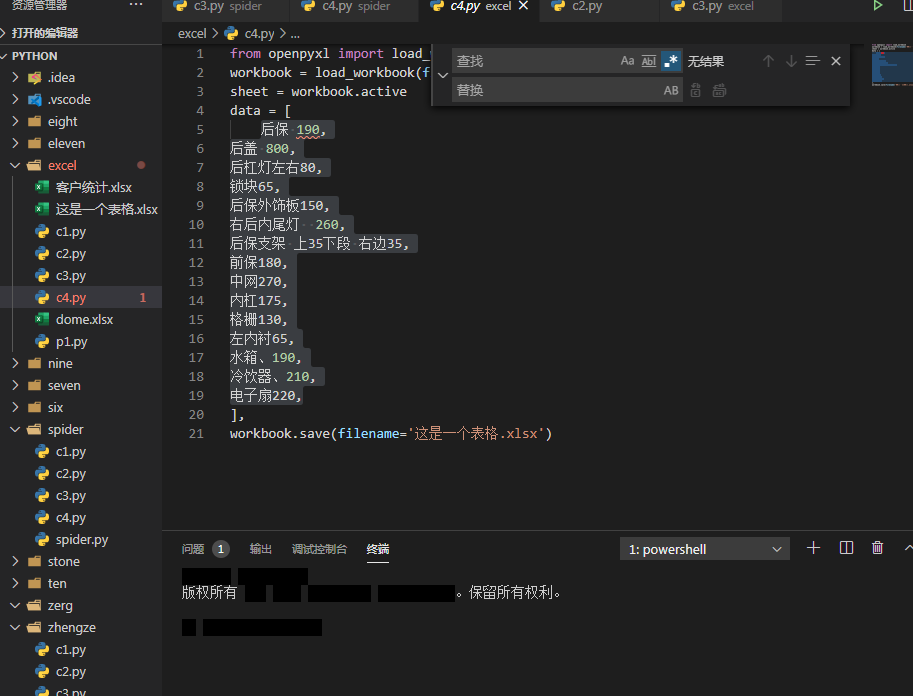Go to next match arrow
Screen dimensions: 913x696
(791, 61)
